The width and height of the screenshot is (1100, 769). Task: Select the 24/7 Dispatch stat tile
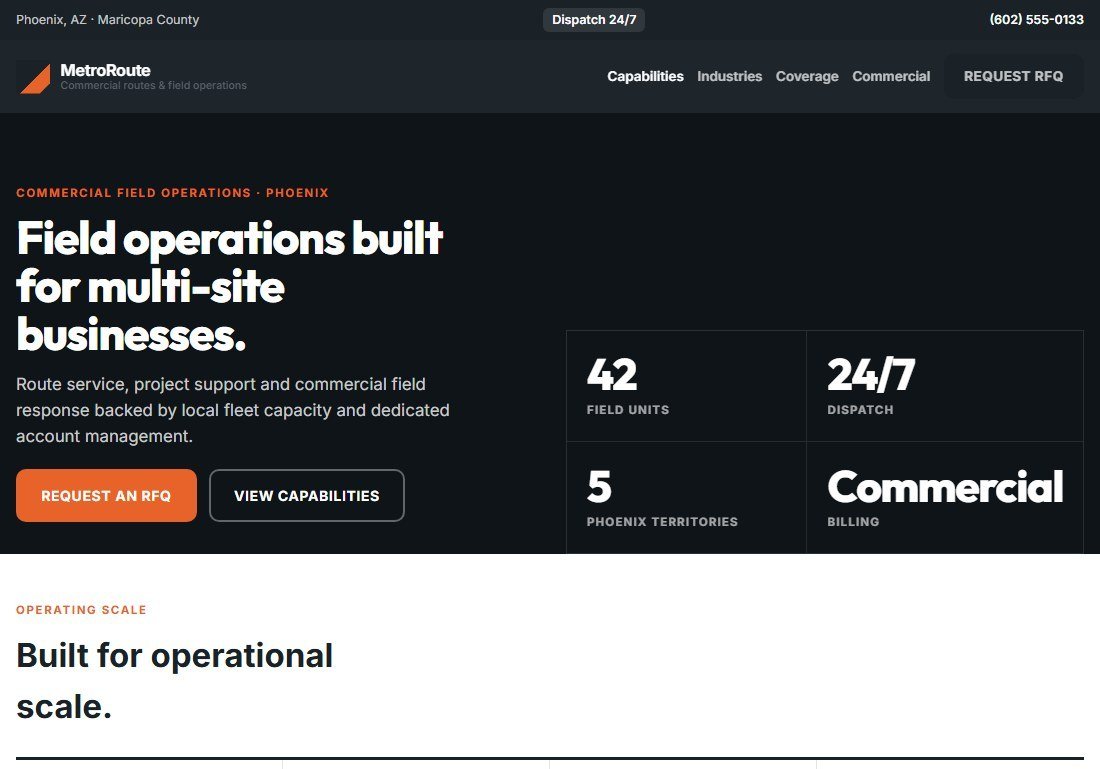[945, 386]
